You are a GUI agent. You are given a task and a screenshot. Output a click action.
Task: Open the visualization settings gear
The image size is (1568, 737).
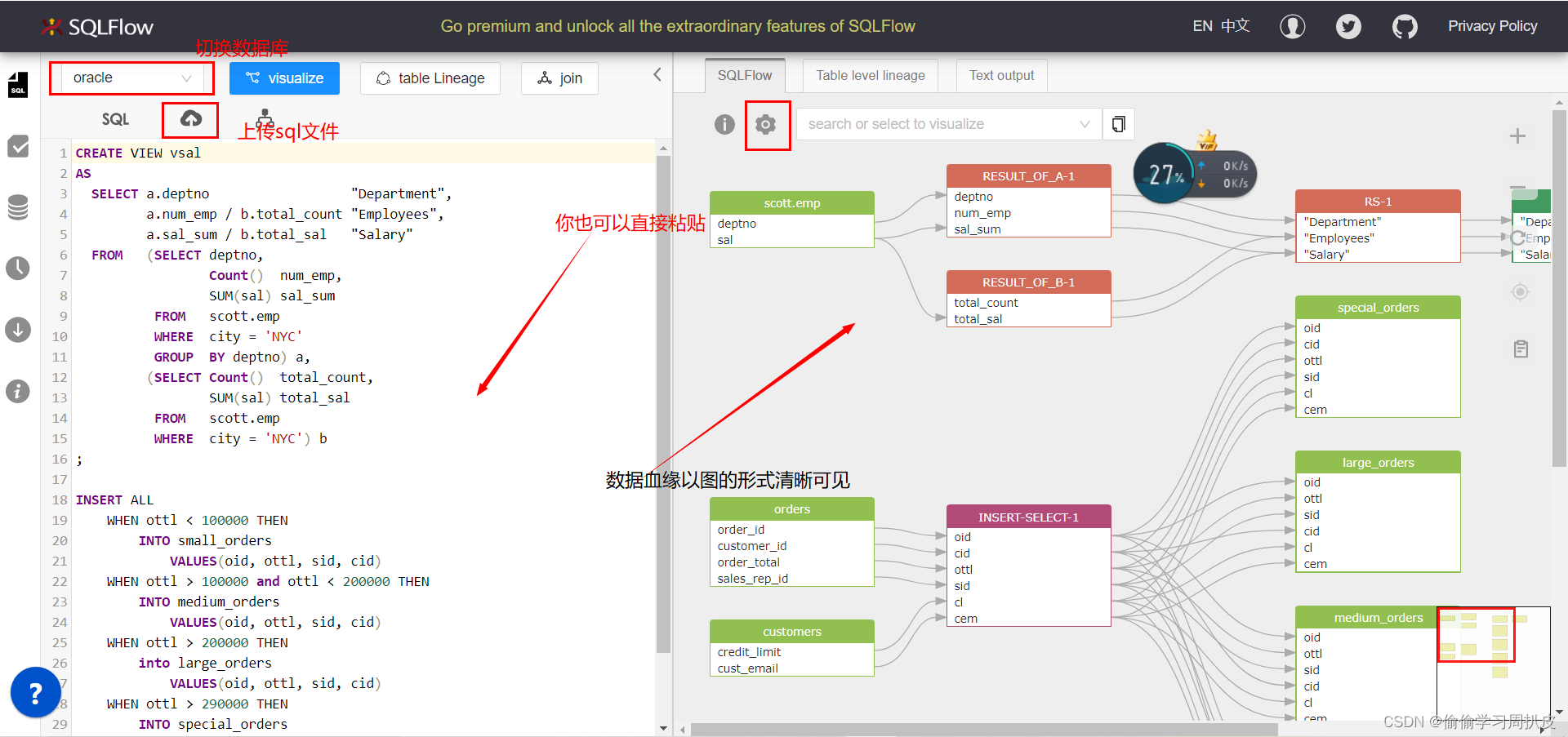point(766,125)
